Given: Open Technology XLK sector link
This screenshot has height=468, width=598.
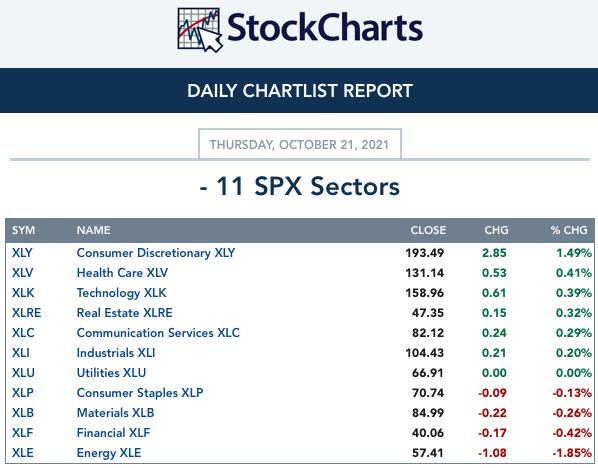Looking at the screenshot, I should (121, 293).
